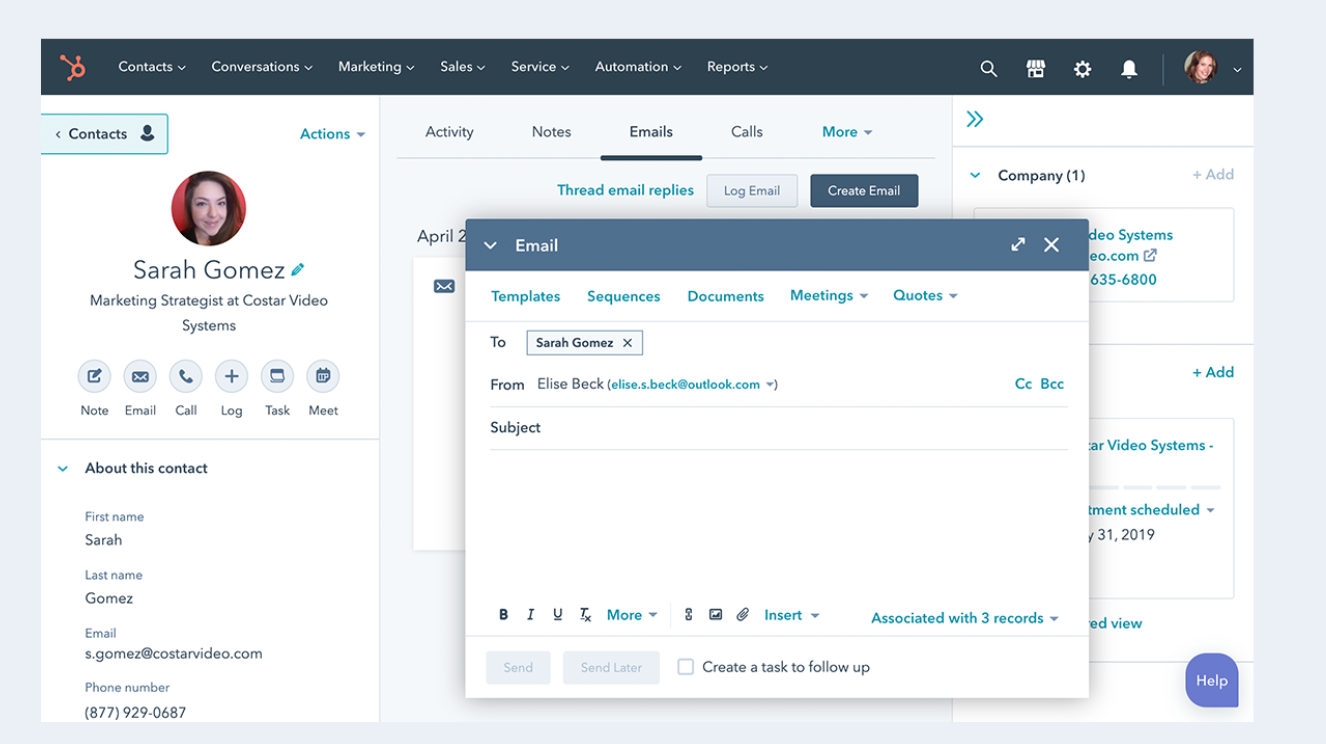Change the From email address dropdown

[693, 385]
